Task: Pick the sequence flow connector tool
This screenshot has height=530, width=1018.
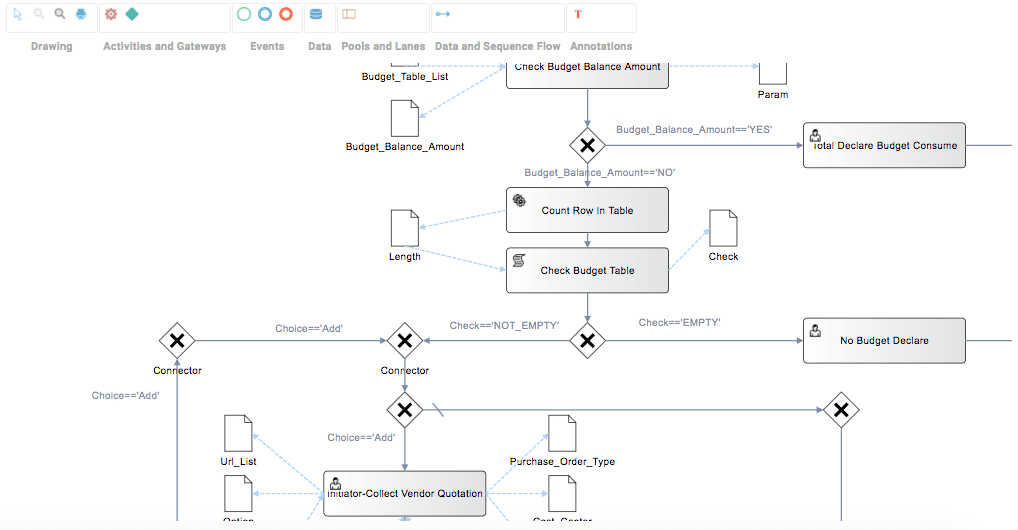Action: (x=443, y=14)
